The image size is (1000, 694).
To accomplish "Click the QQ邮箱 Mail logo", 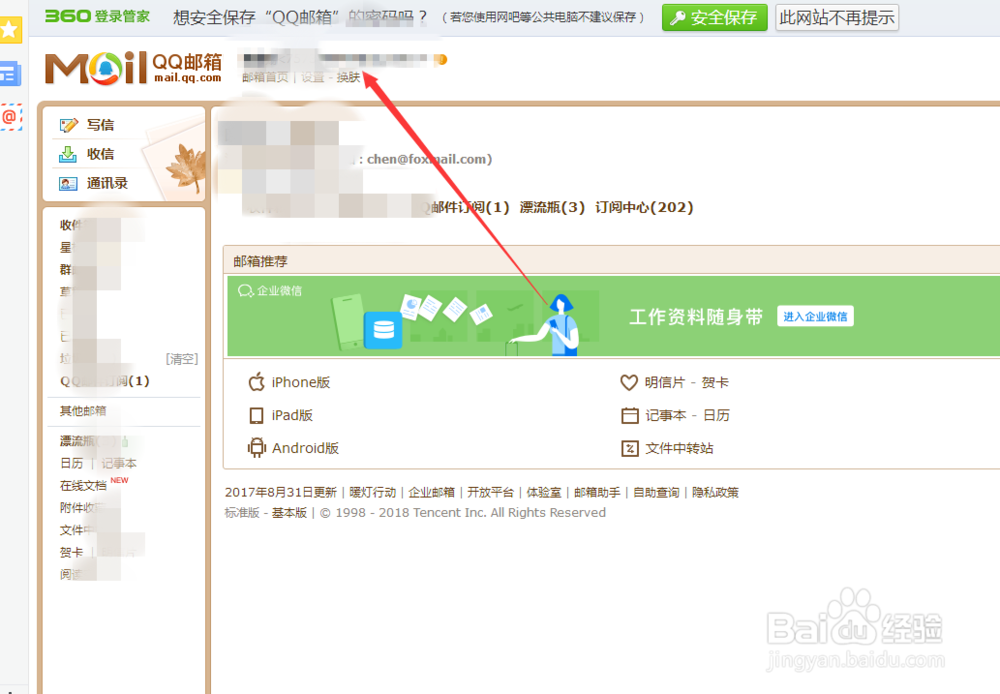I will [x=133, y=68].
